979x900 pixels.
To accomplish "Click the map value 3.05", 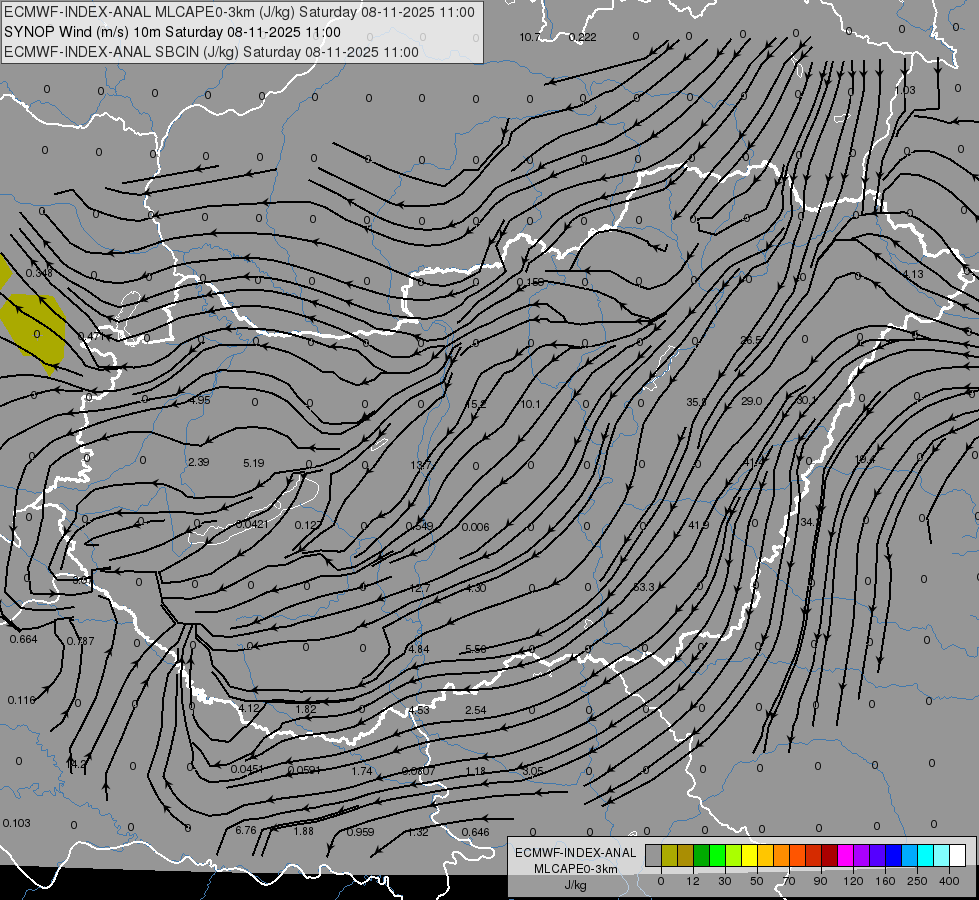I will (x=533, y=771).
